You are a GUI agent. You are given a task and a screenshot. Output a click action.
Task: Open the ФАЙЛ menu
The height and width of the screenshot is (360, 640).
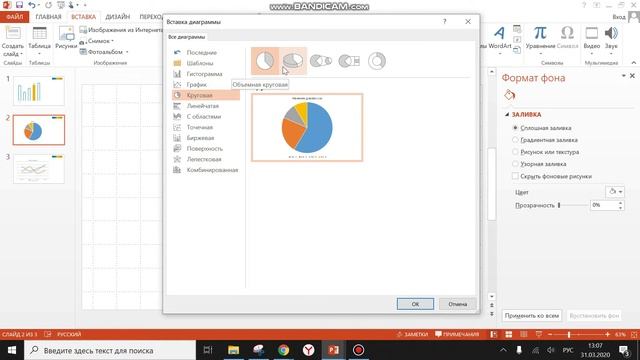point(14,17)
